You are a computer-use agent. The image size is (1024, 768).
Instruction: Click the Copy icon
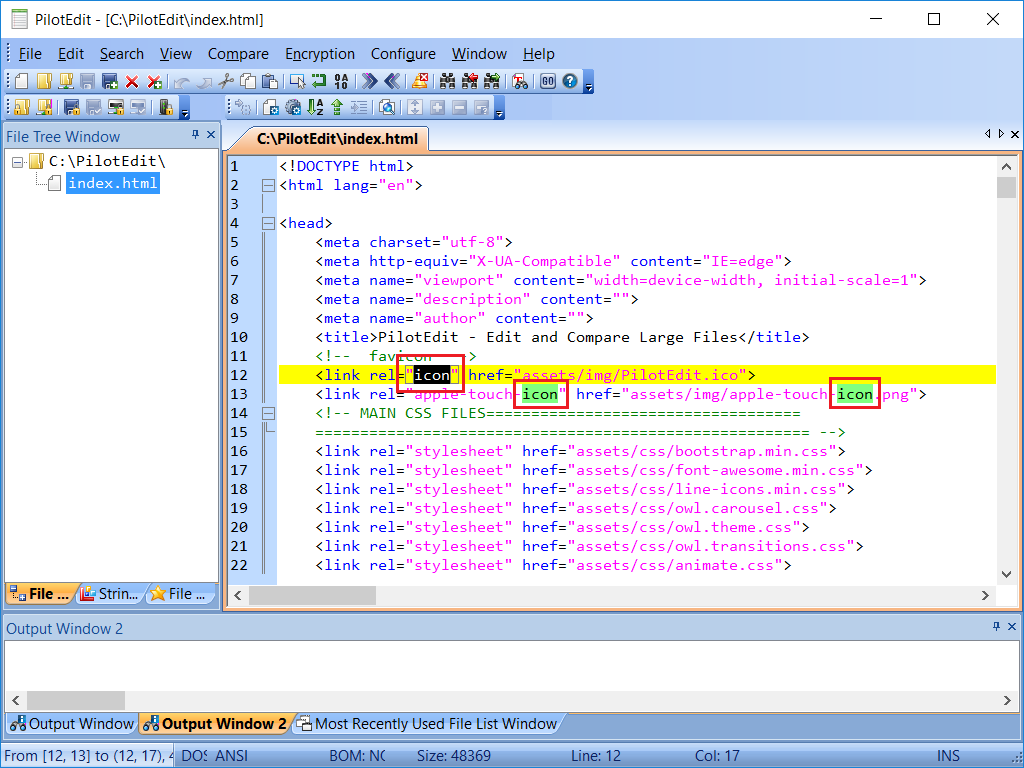[248, 81]
